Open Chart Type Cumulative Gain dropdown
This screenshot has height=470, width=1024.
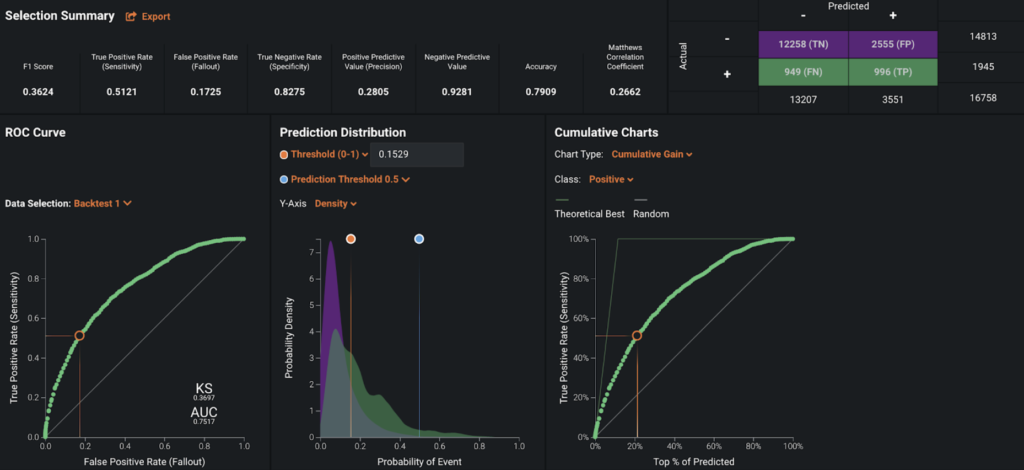click(x=652, y=155)
